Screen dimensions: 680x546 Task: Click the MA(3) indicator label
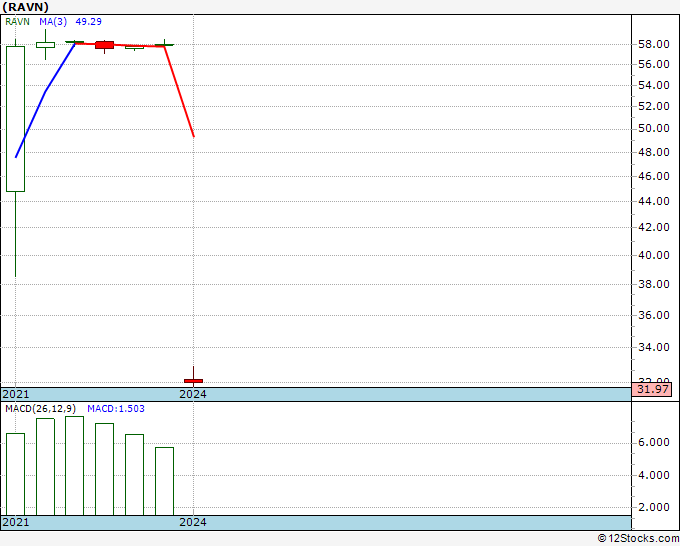coord(53,22)
